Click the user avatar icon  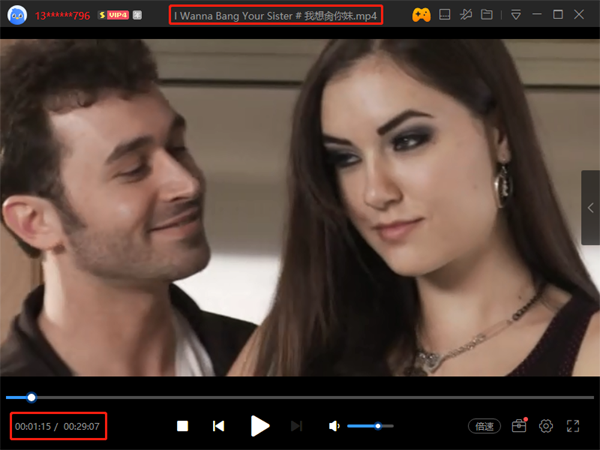click(17, 15)
